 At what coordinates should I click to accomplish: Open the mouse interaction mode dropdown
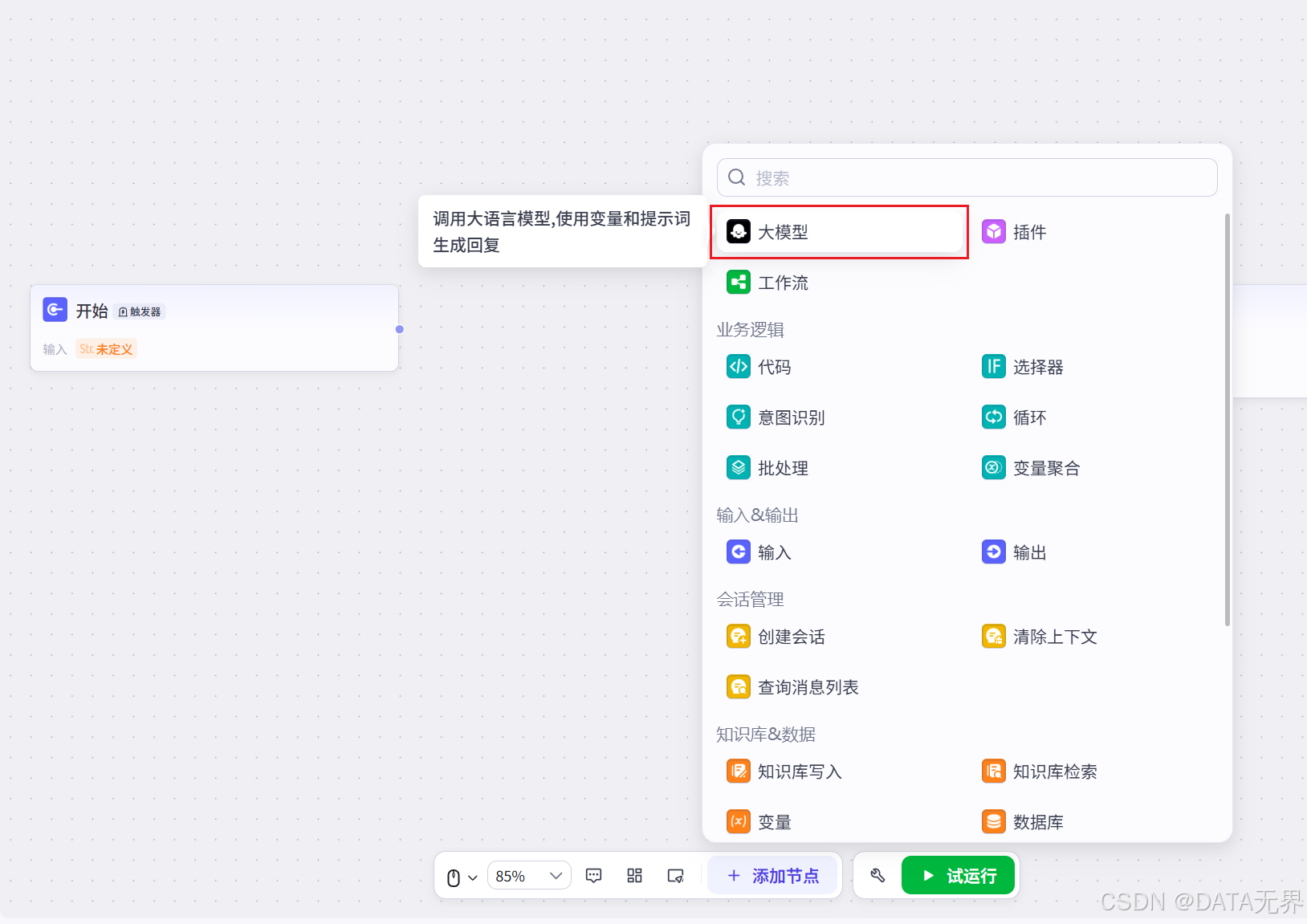click(462, 877)
